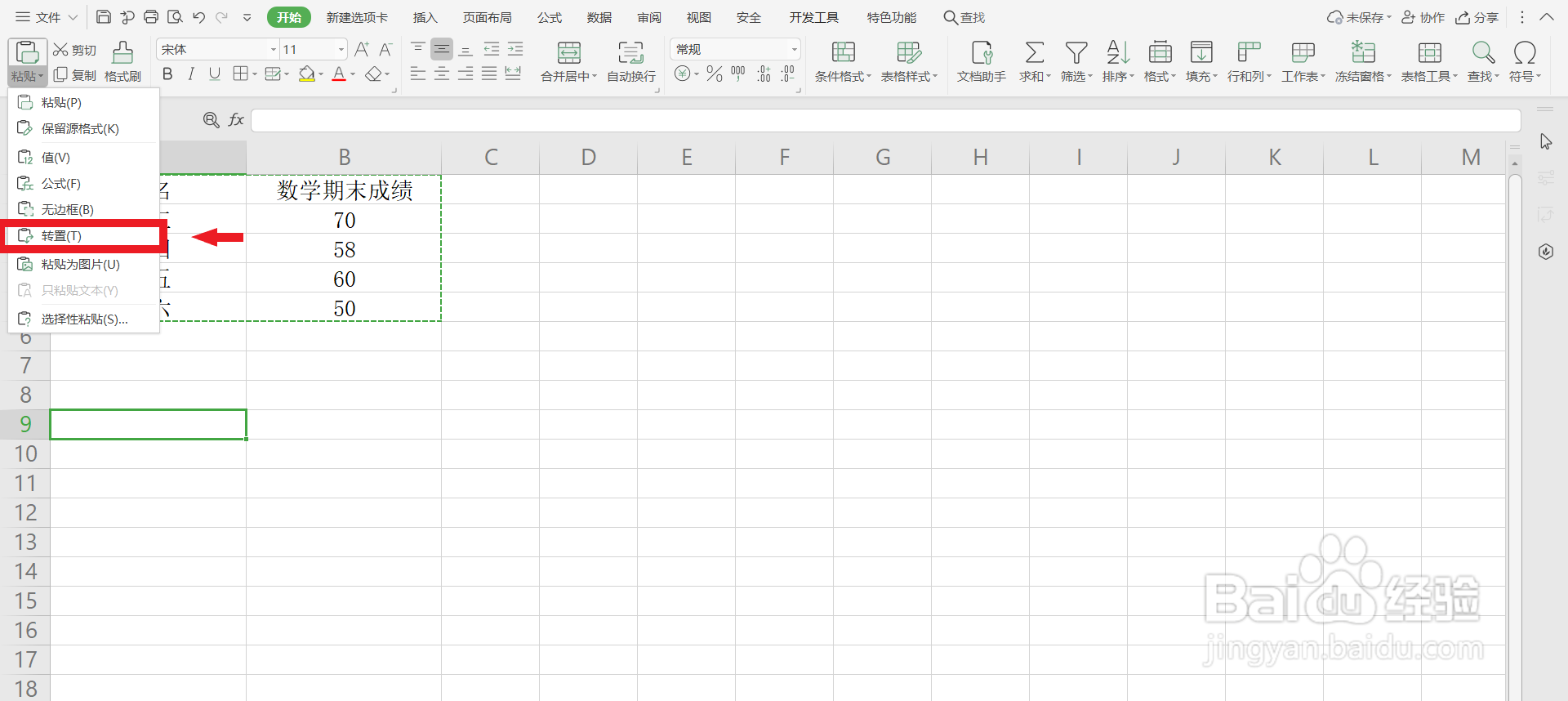
Task: Open borders dropdown arrow
Action: pyautogui.click(x=255, y=74)
